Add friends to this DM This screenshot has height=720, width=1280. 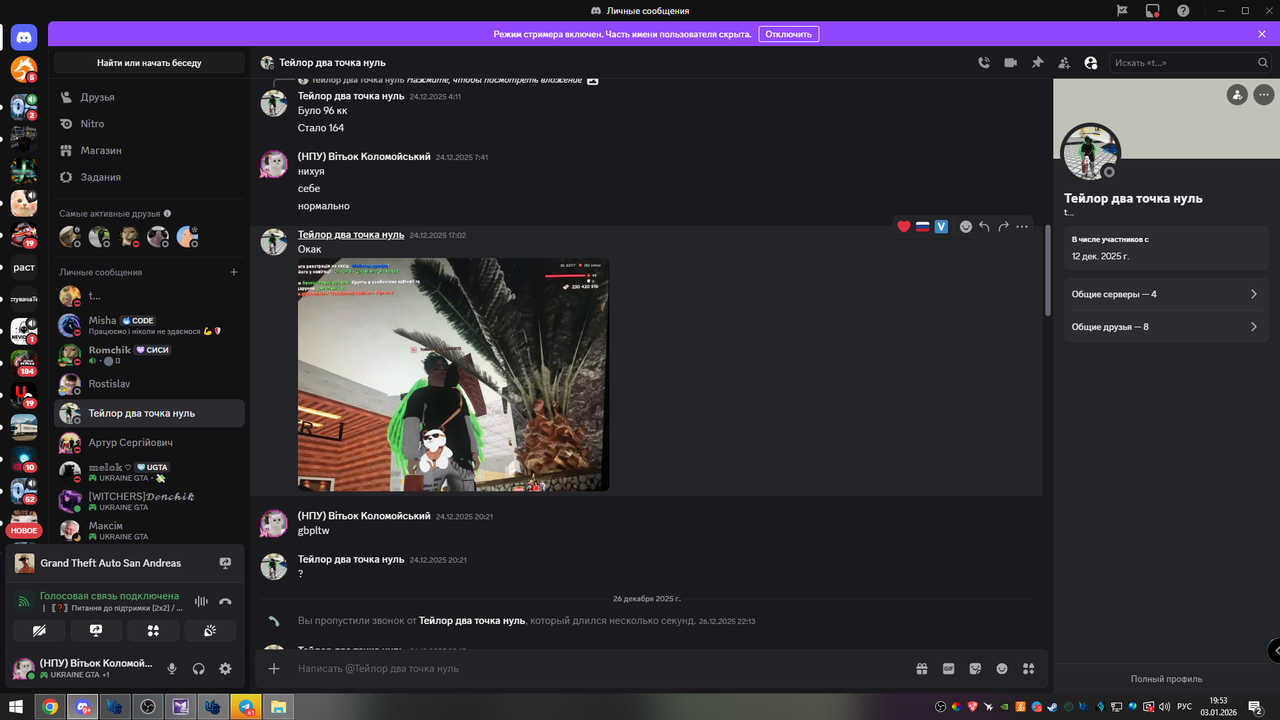pyautogui.click(x=1064, y=63)
